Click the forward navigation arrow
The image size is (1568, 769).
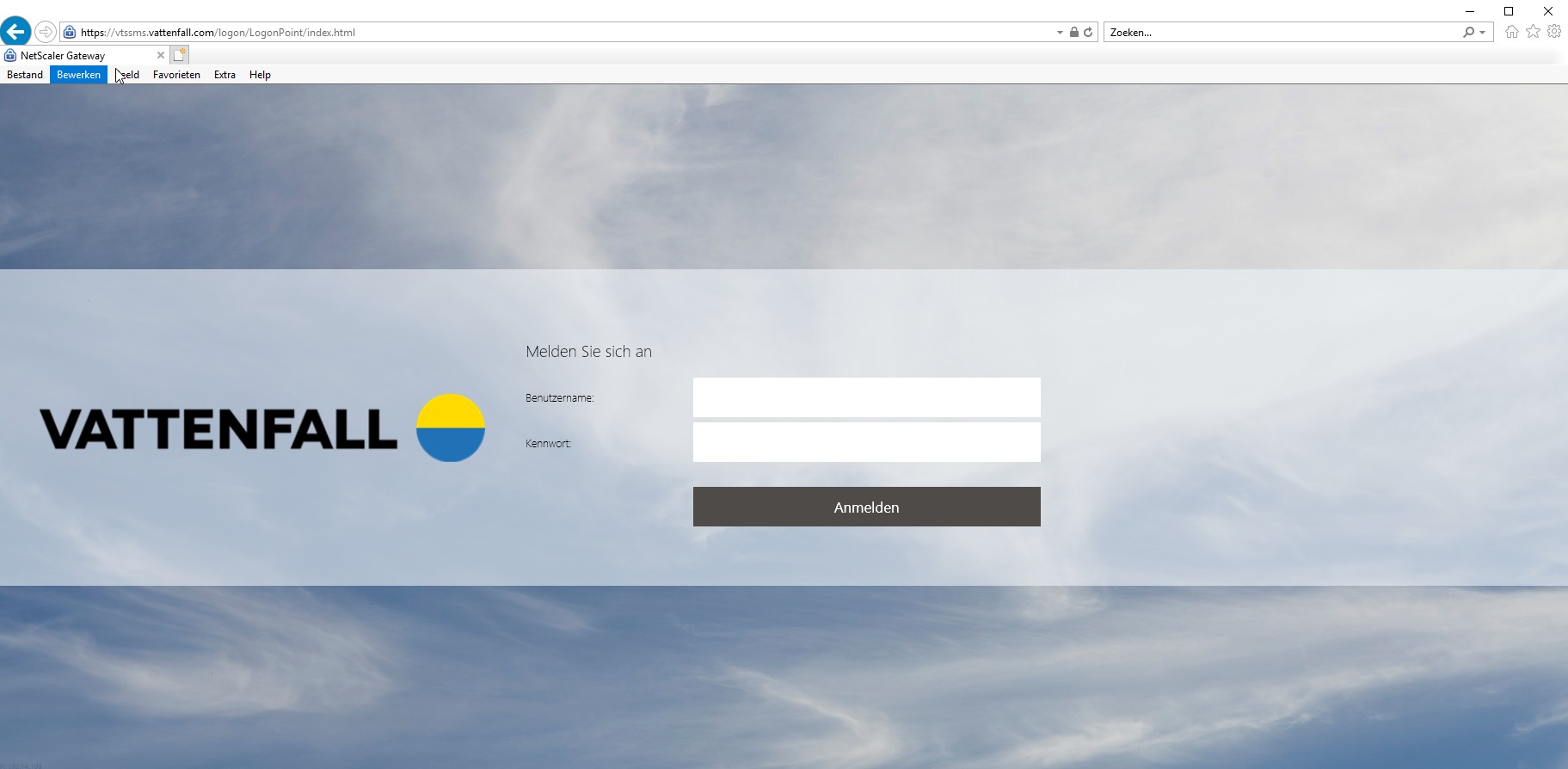pos(46,32)
